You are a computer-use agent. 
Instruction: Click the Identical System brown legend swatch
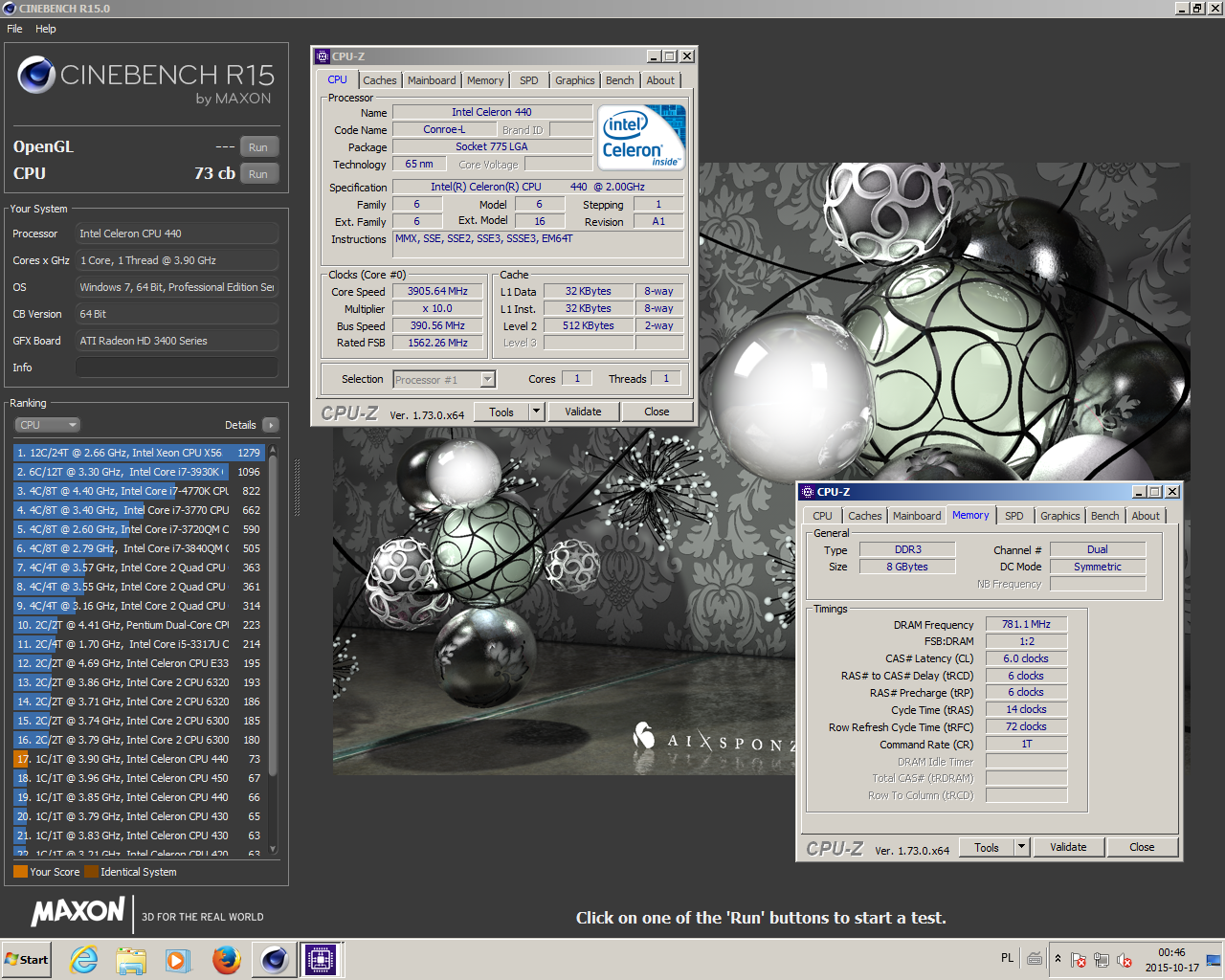[91, 872]
